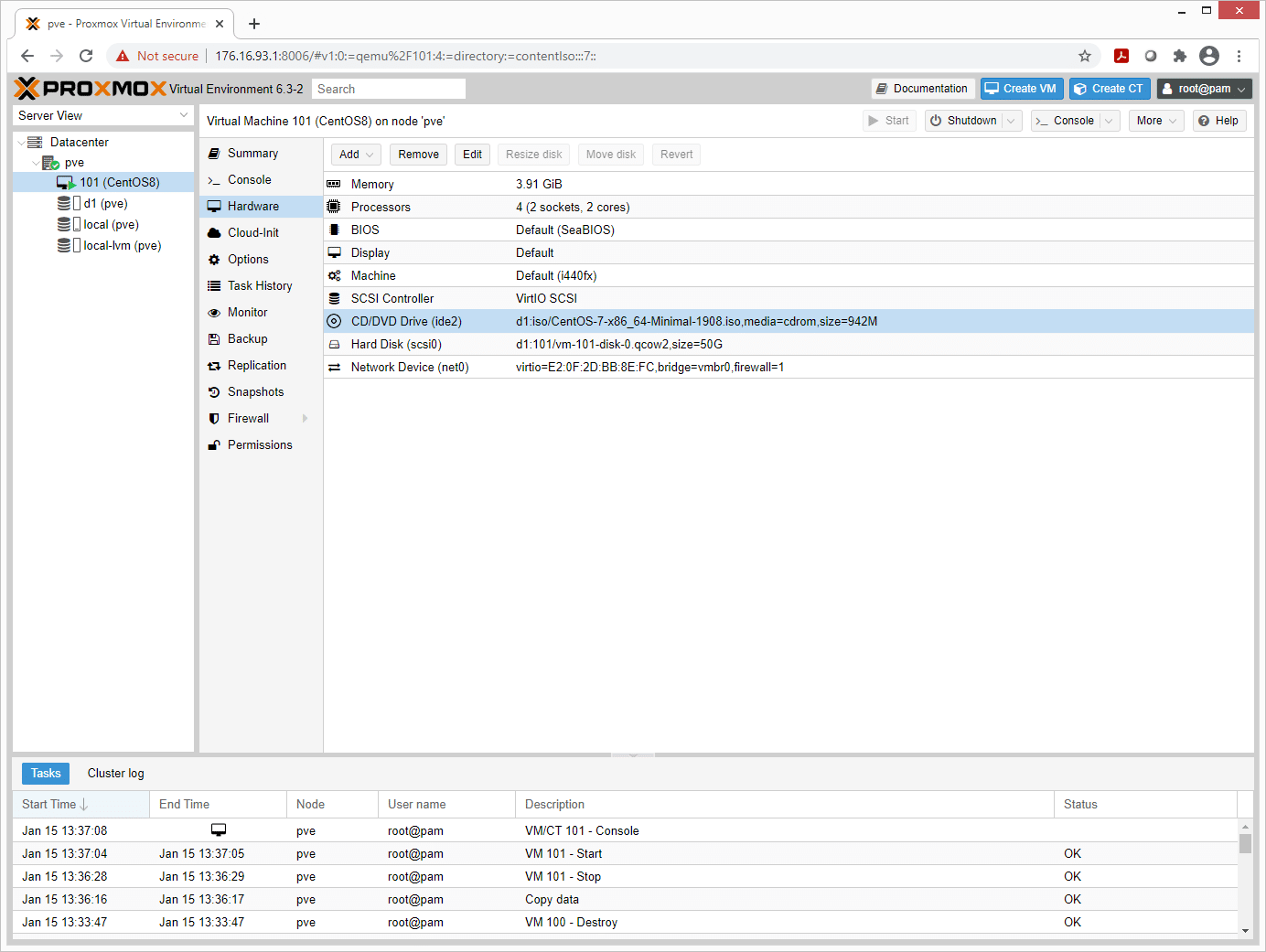This screenshot has height=952, width=1266.
Task: Reload the browser page
Action: coord(86,56)
